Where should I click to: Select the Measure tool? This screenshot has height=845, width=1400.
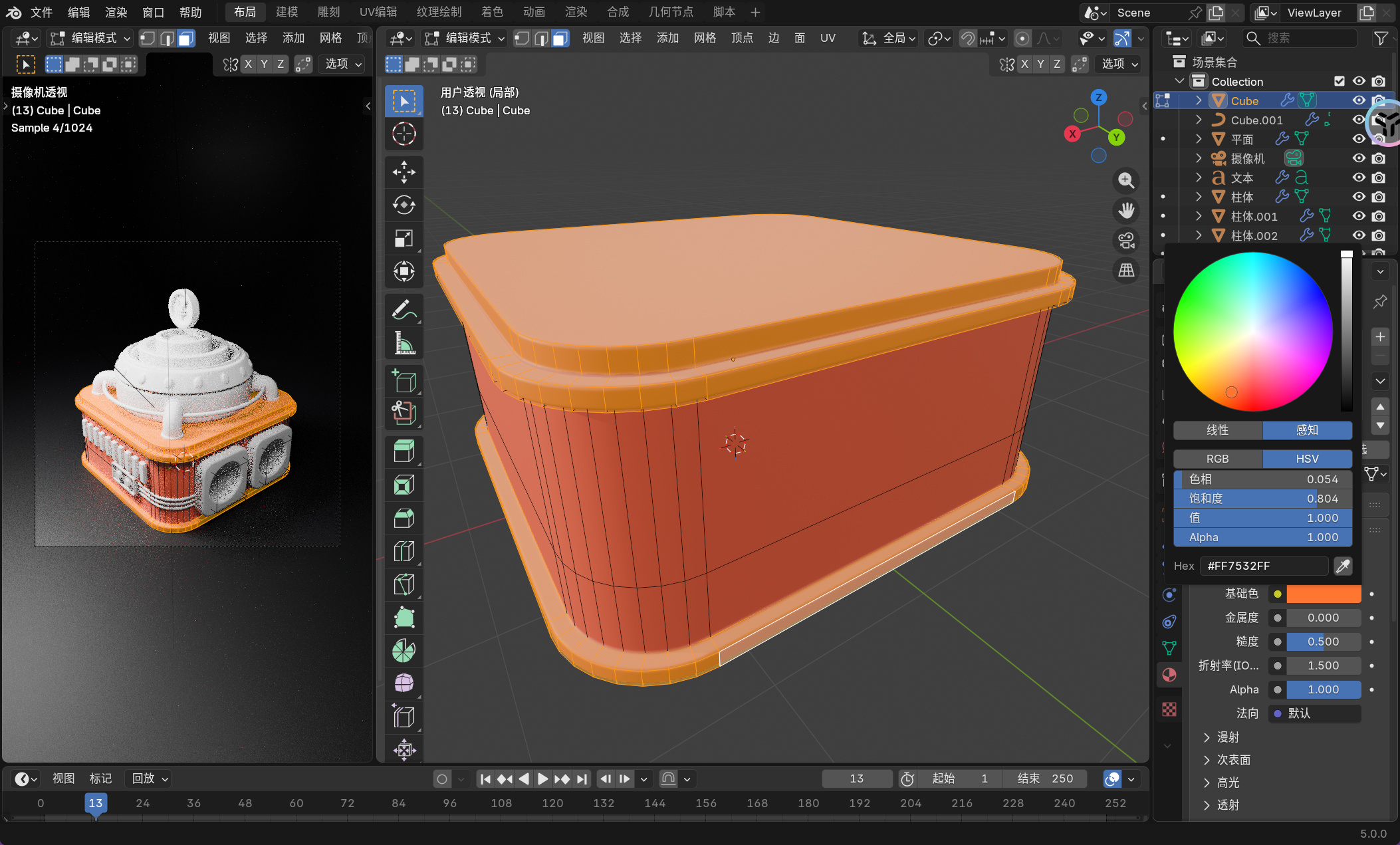point(404,344)
